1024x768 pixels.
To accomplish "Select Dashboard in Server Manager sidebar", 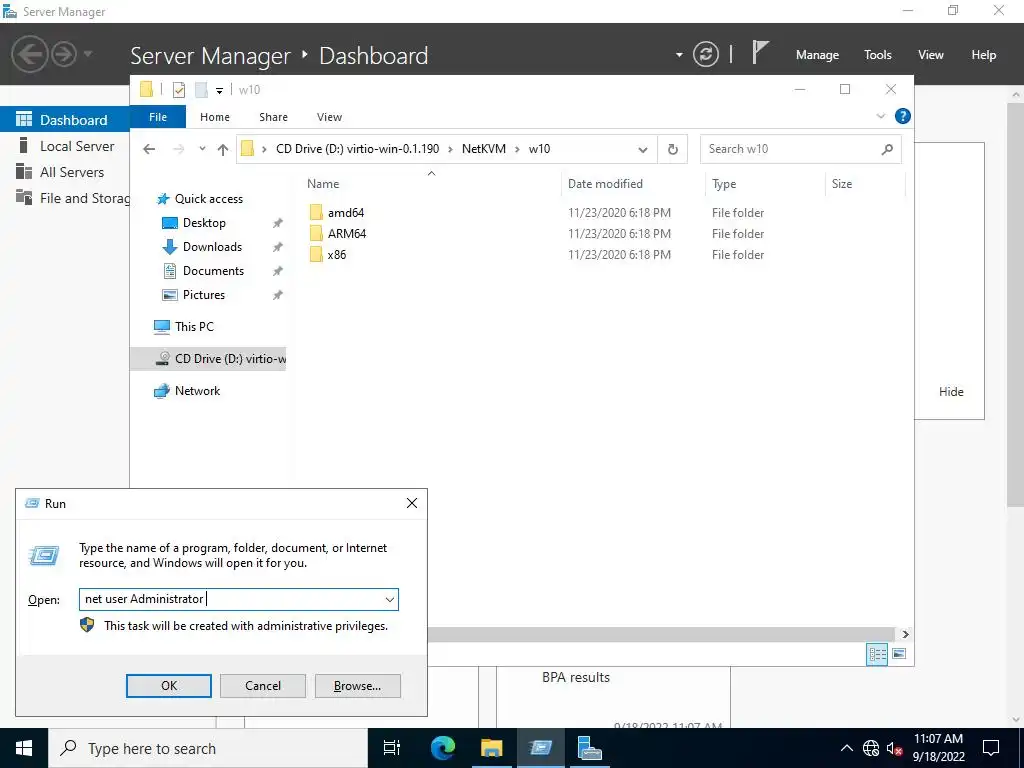I will [65, 120].
